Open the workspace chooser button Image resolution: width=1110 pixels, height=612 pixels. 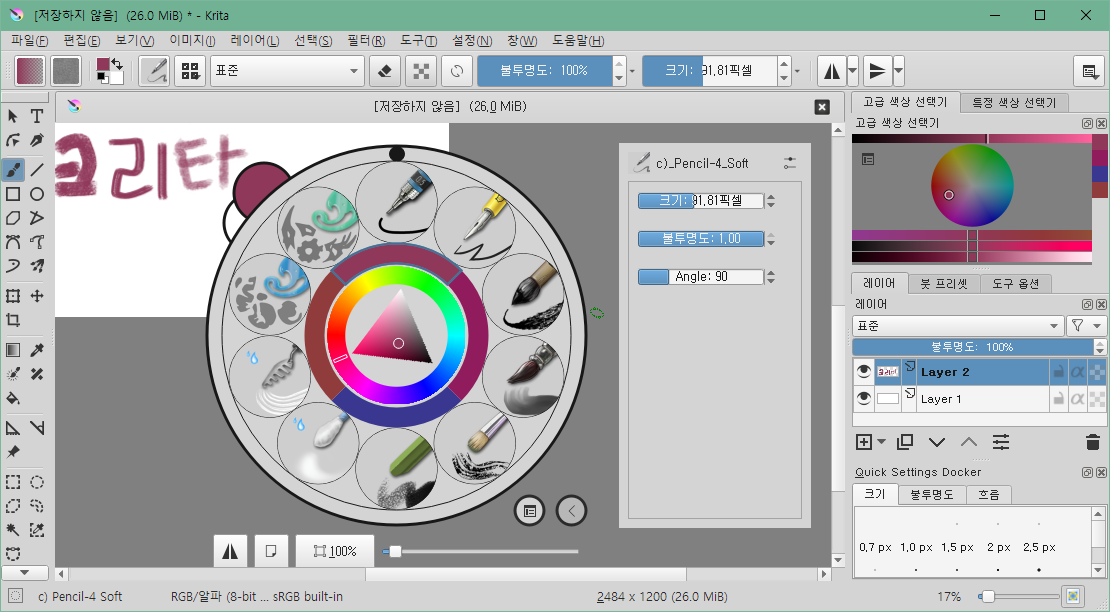(1089, 71)
